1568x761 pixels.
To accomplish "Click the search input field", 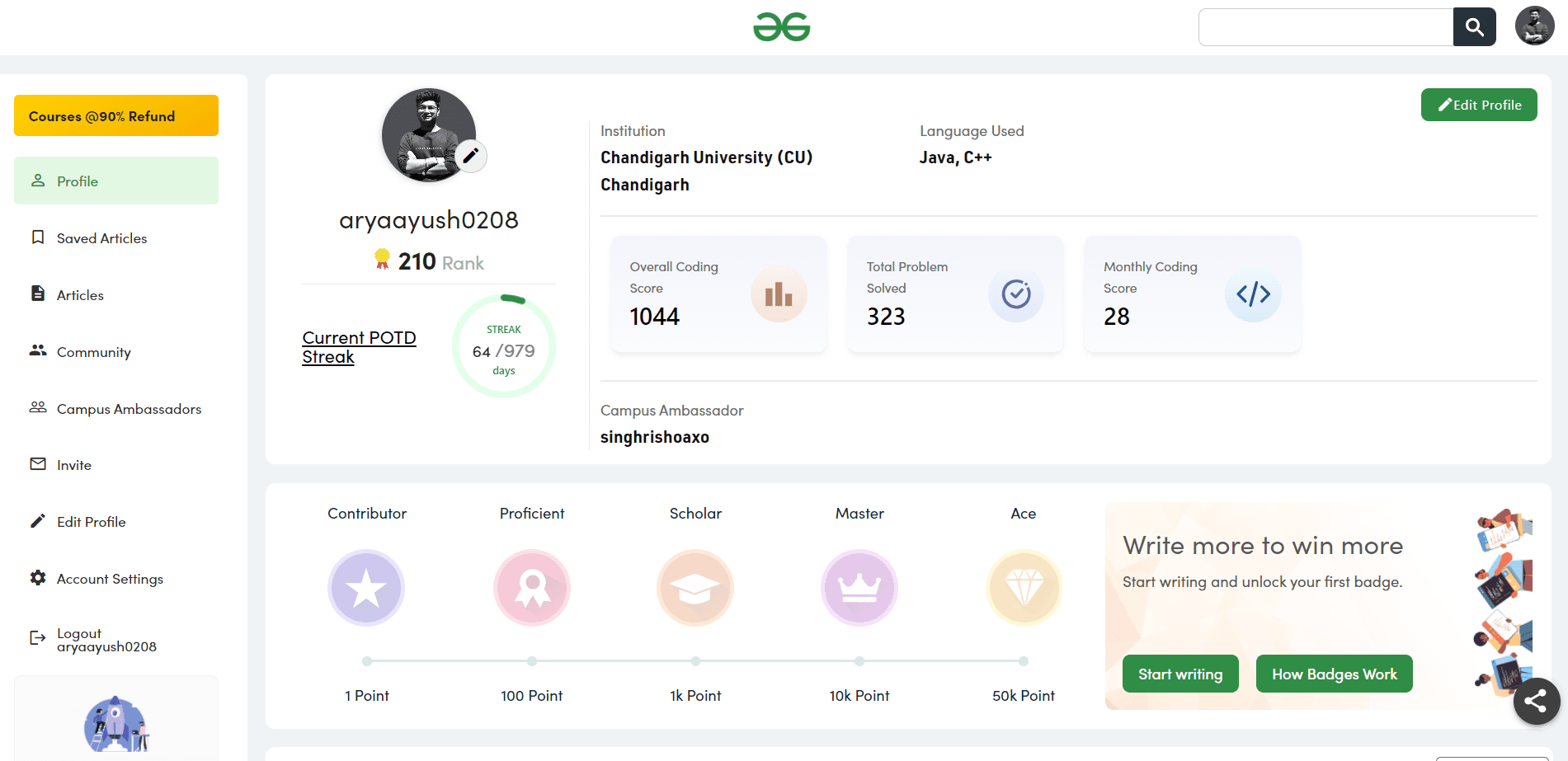I will [x=1325, y=27].
